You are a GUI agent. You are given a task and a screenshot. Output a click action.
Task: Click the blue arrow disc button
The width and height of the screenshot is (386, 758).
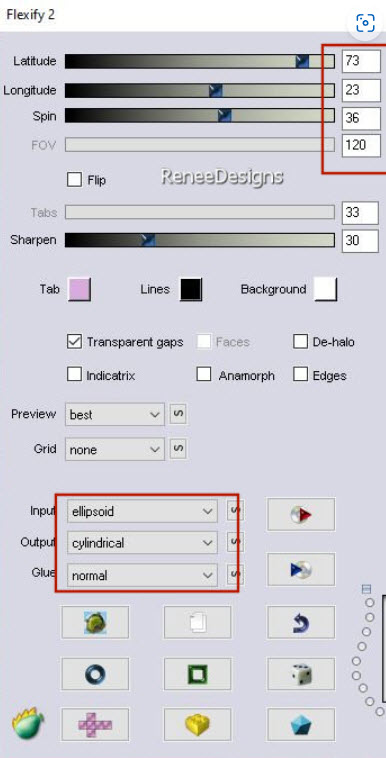[x=300, y=569]
